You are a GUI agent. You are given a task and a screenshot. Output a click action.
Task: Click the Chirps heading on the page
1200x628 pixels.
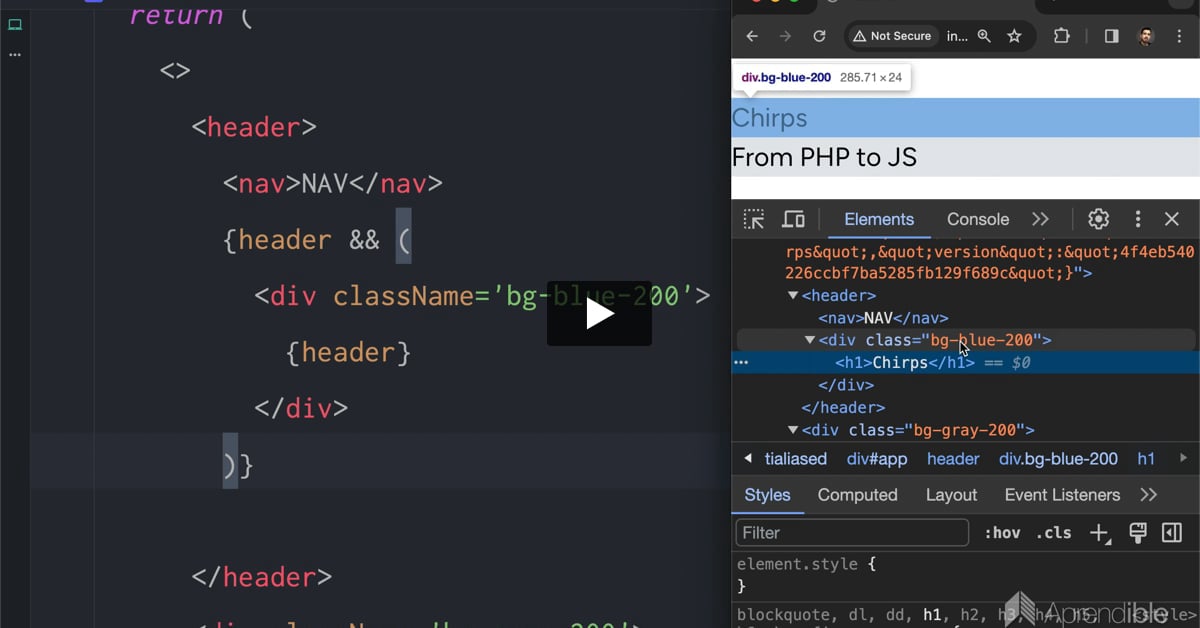pyautogui.click(x=769, y=118)
